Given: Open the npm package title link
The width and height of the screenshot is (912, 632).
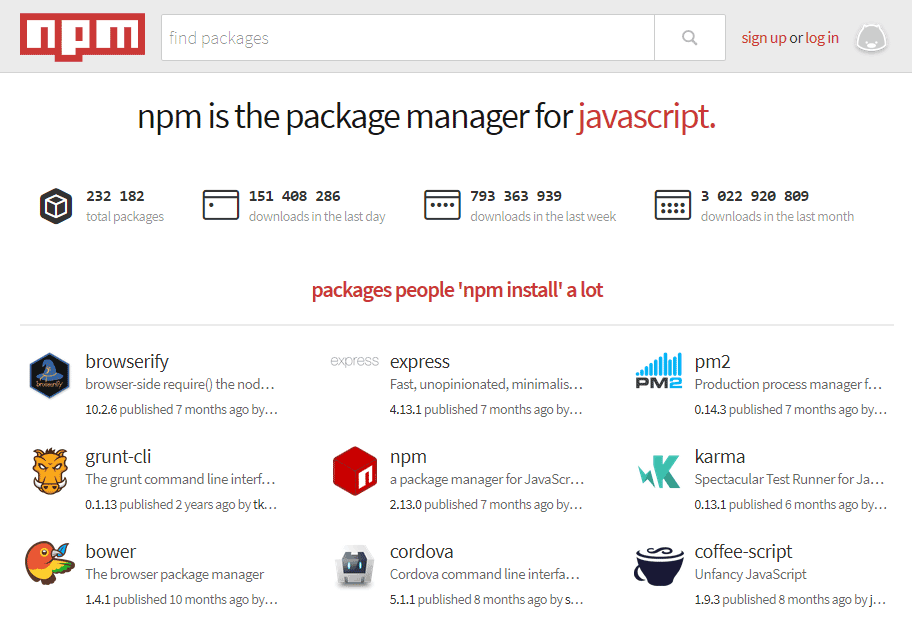Looking at the screenshot, I should [x=408, y=457].
